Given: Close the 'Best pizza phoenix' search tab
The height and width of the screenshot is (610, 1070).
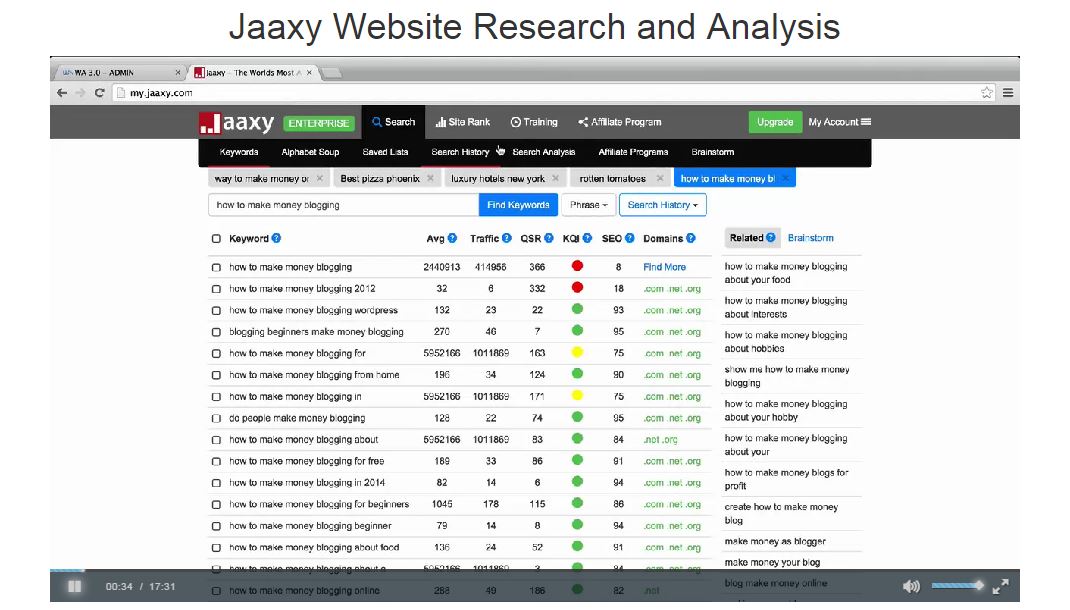Looking at the screenshot, I should coord(430,178).
